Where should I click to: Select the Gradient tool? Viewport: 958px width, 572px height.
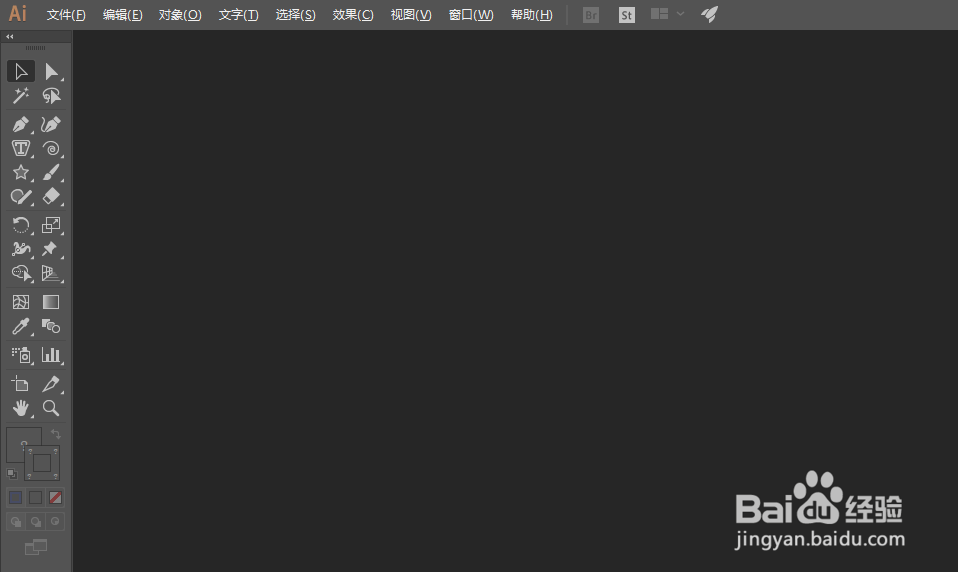pos(51,302)
